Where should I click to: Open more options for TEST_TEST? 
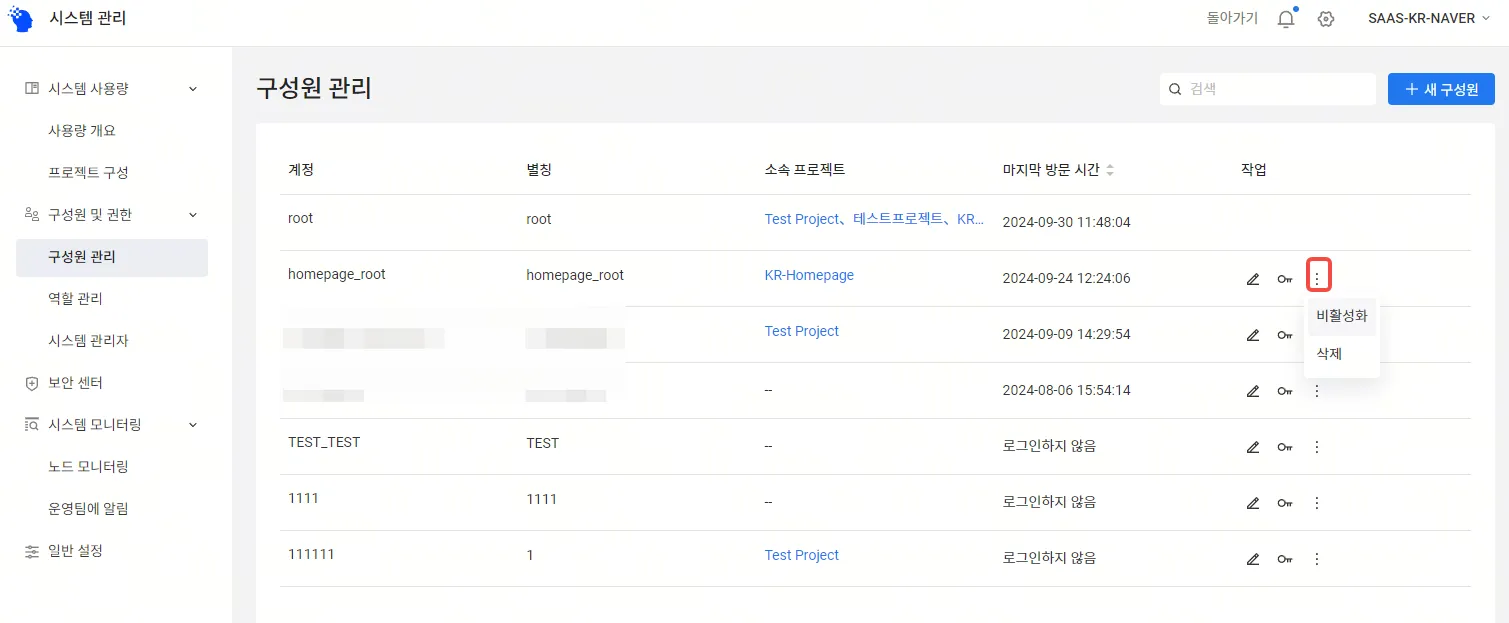(1317, 447)
